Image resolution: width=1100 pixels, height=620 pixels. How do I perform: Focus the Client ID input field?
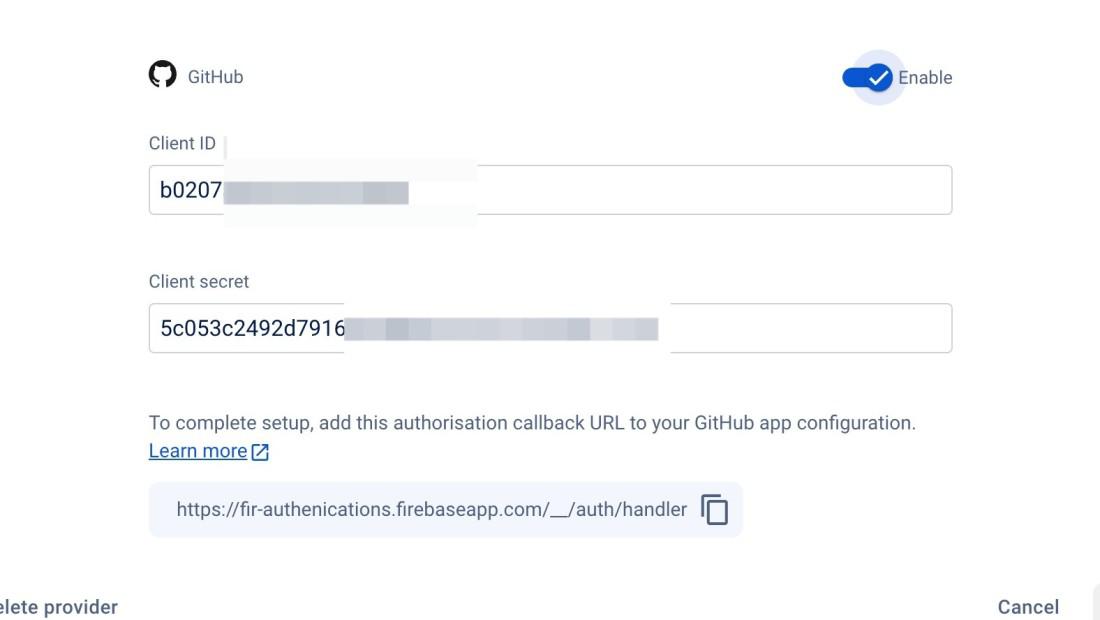(550, 190)
